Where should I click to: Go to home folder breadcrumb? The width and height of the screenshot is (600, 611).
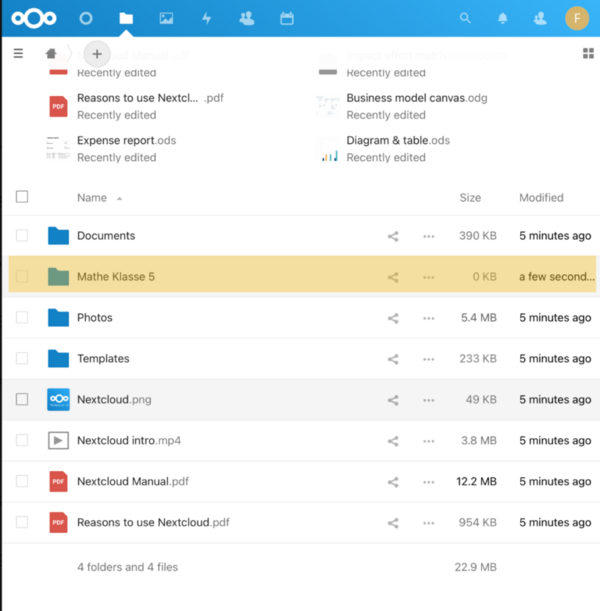coord(51,53)
